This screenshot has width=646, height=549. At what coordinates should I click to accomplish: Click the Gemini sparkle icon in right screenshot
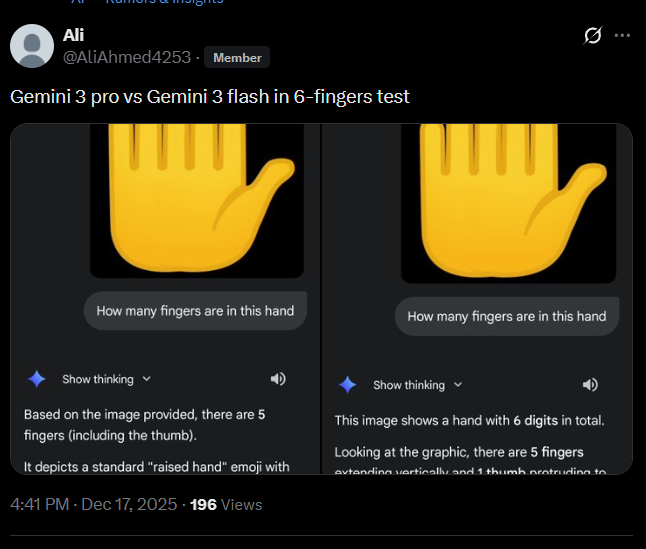348,385
